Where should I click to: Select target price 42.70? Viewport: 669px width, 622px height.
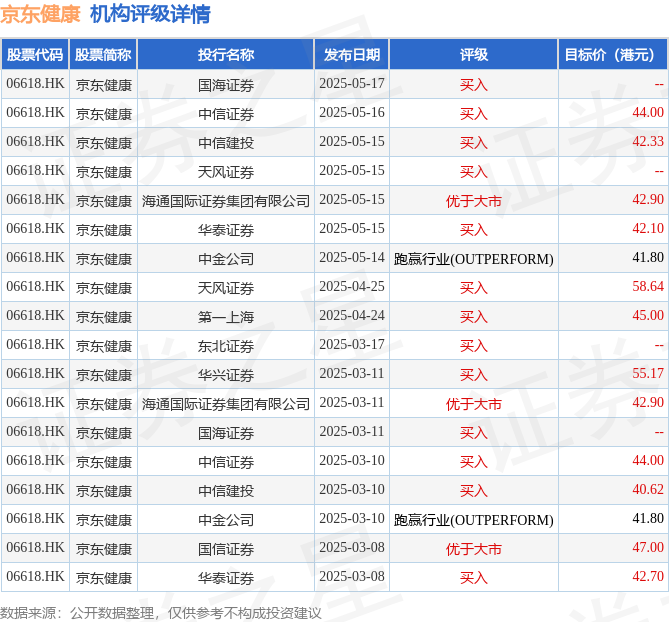pyautogui.click(x=648, y=577)
